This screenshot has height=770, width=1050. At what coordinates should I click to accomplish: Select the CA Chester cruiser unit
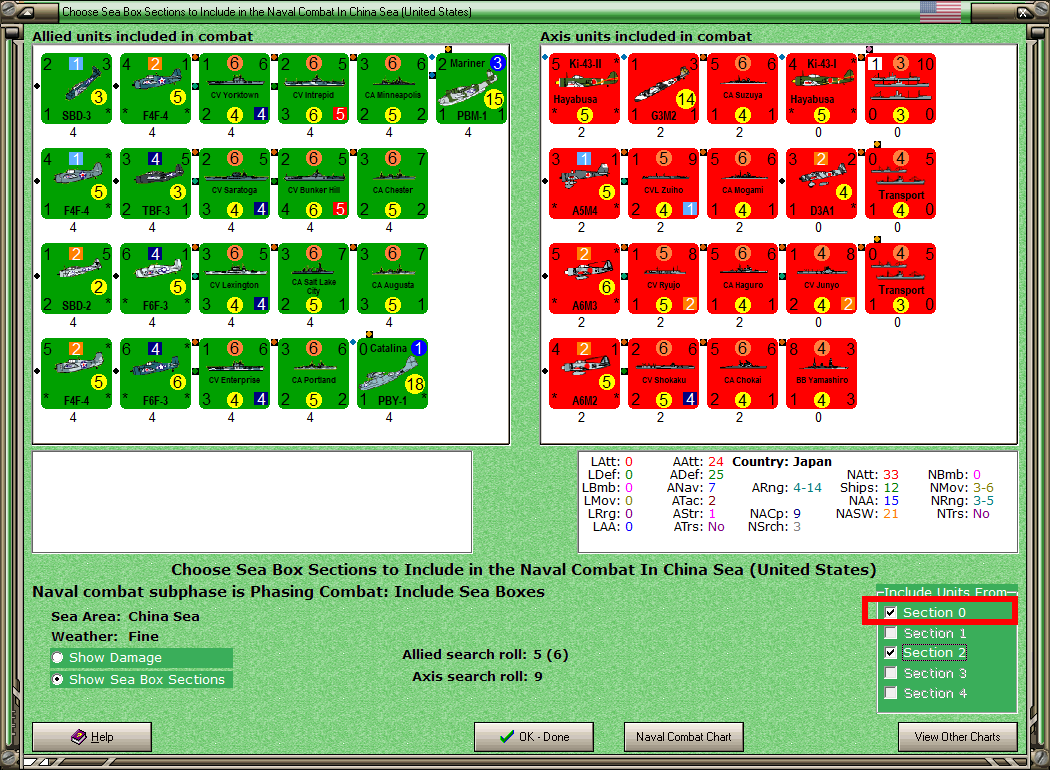point(392,183)
